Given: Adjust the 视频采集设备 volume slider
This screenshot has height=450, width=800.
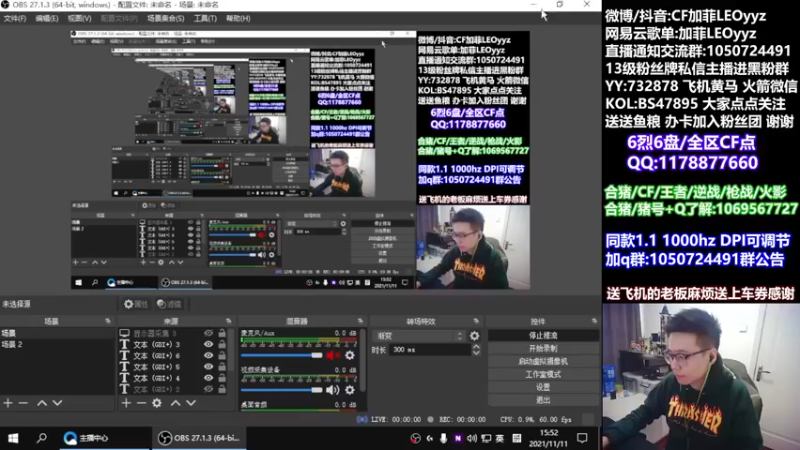Looking at the screenshot, I should (282, 390).
